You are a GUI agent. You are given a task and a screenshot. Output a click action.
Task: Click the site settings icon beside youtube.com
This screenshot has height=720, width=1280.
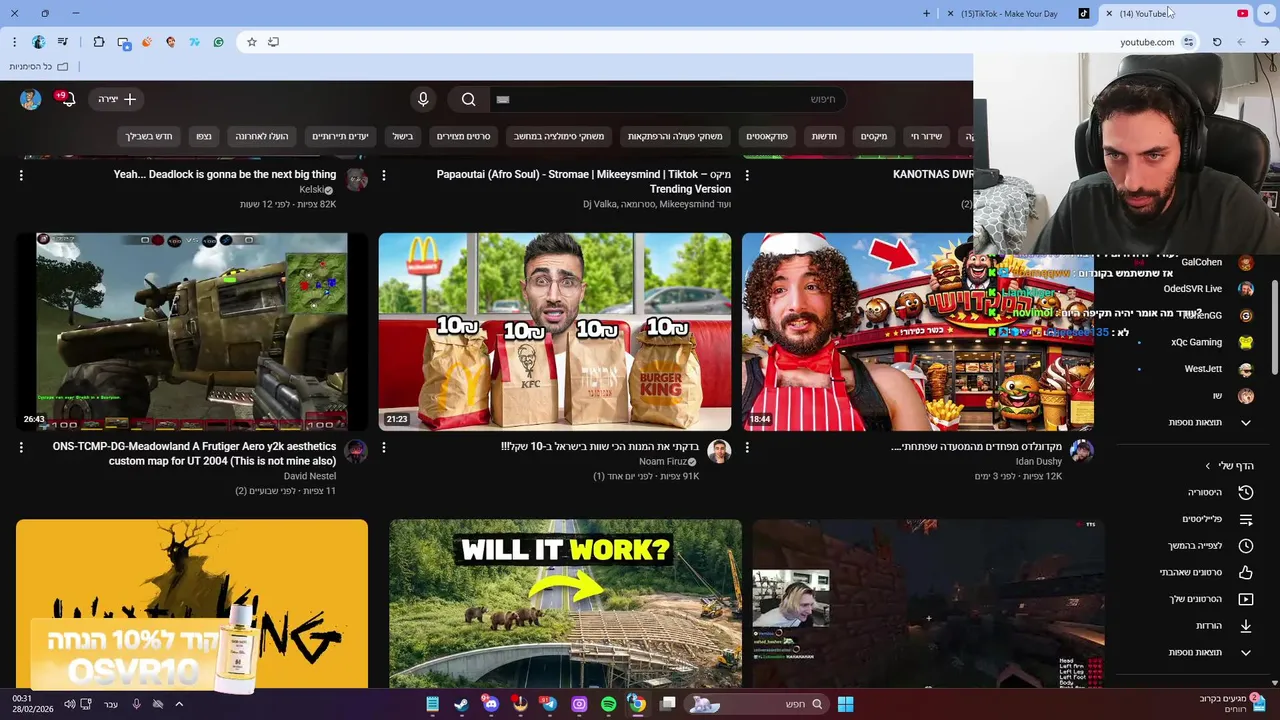click(1189, 42)
